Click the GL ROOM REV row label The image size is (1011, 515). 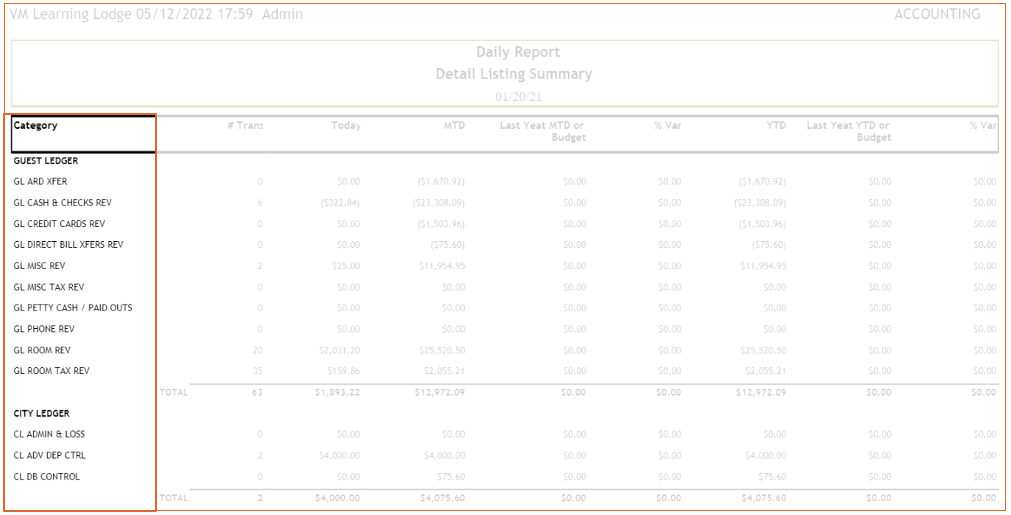[42, 350]
